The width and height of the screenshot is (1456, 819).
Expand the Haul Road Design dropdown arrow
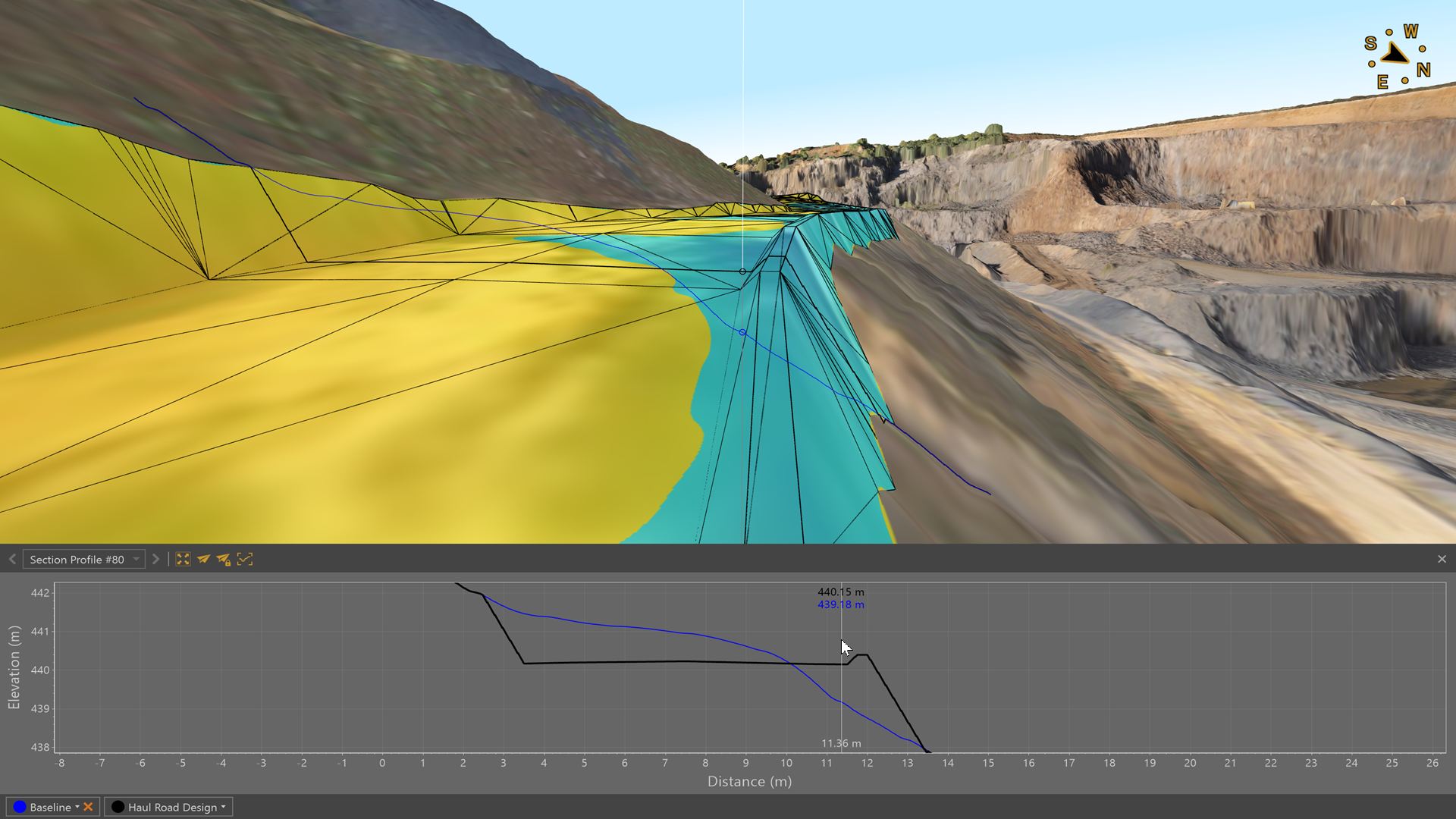[x=224, y=807]
